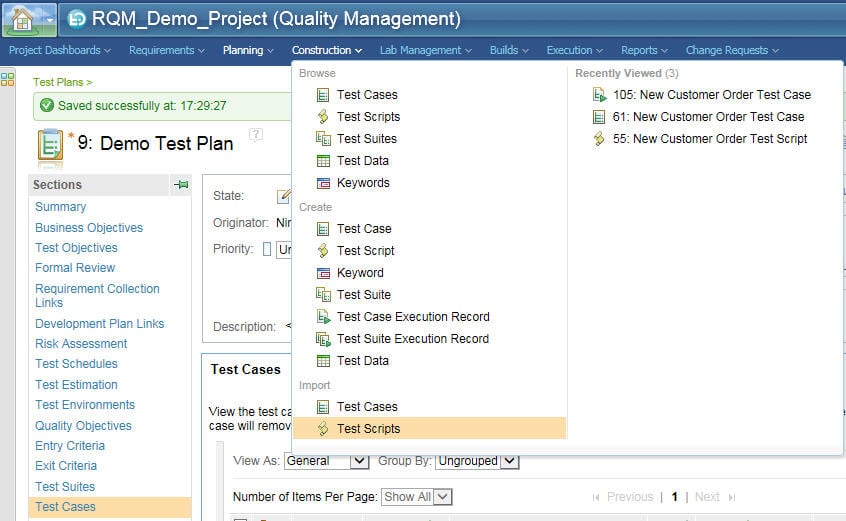Toggle the Priority checkbox
Image resolution: width=846 pixels, height=521 pixels.
[x=267, y=249]
